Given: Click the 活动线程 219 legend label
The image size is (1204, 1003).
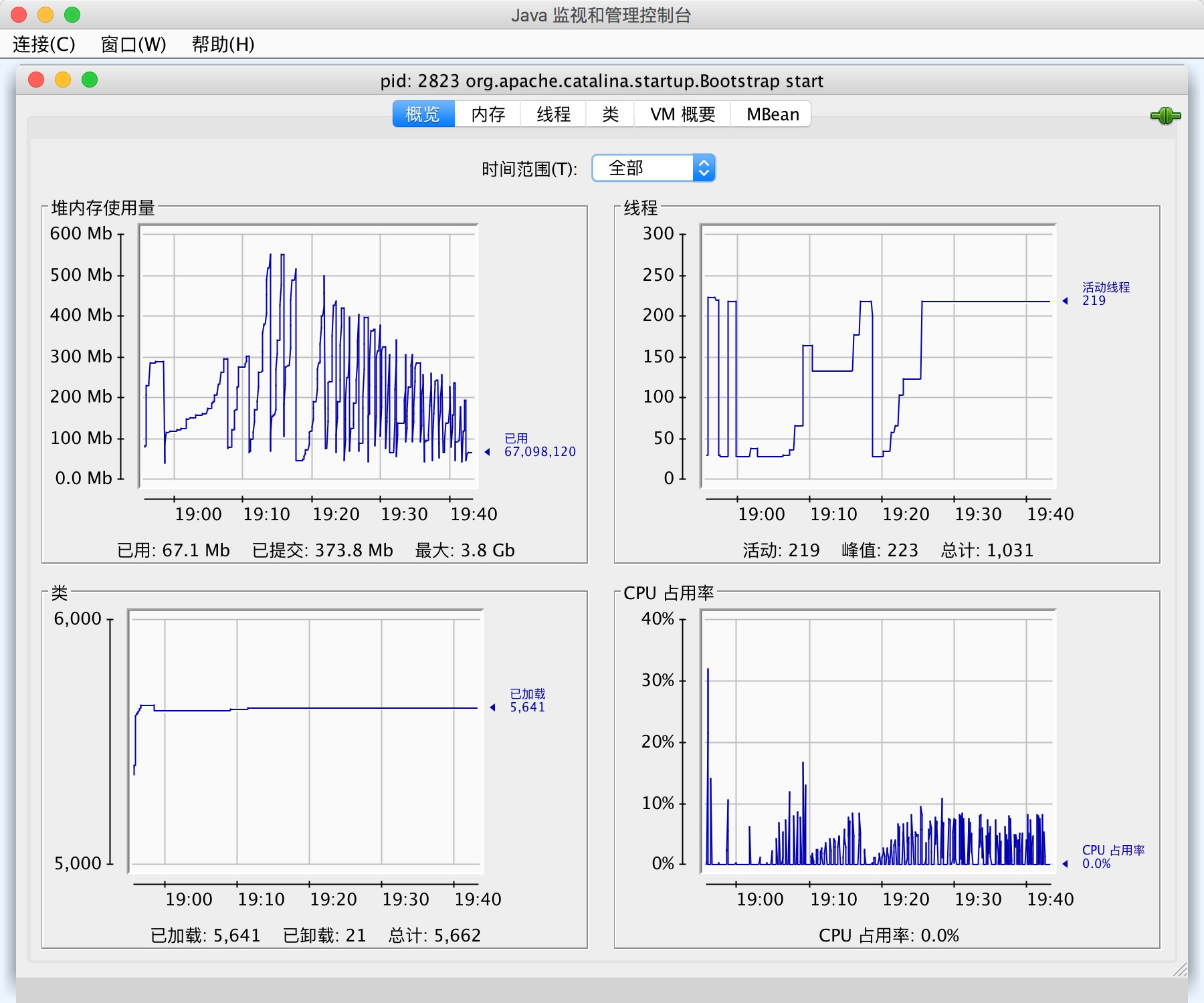Looking at the screenshot, I should (x=1106, y=294).
